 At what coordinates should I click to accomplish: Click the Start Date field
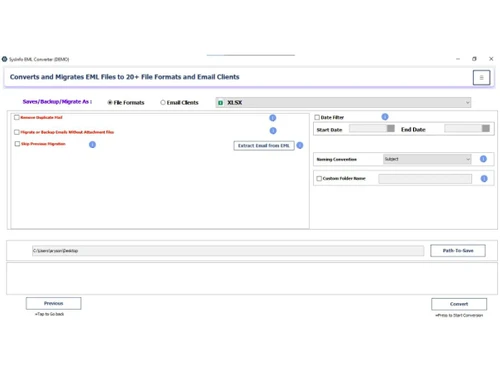pos(368,128)
